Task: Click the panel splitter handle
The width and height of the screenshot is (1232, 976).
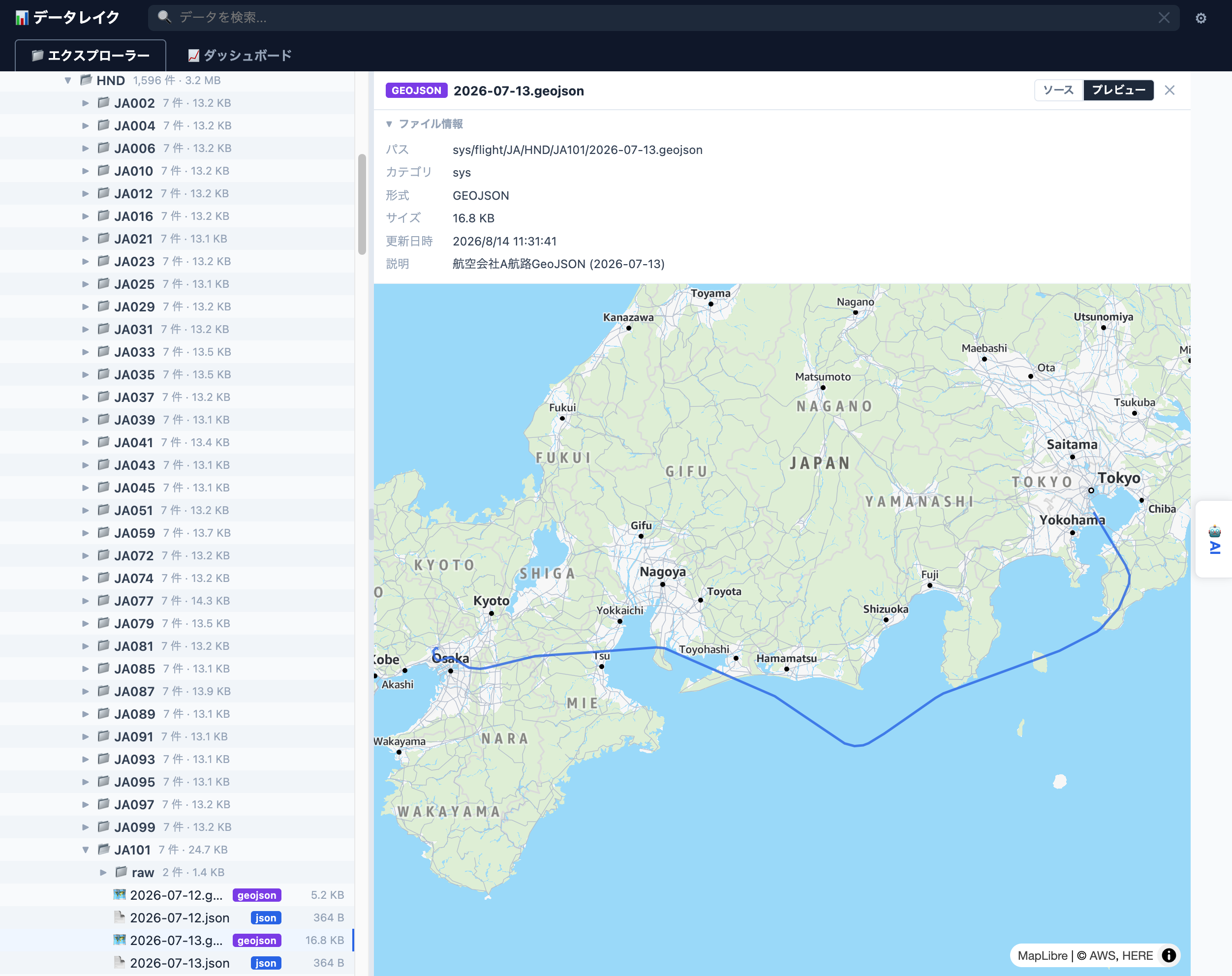Action: pos(370,523)
